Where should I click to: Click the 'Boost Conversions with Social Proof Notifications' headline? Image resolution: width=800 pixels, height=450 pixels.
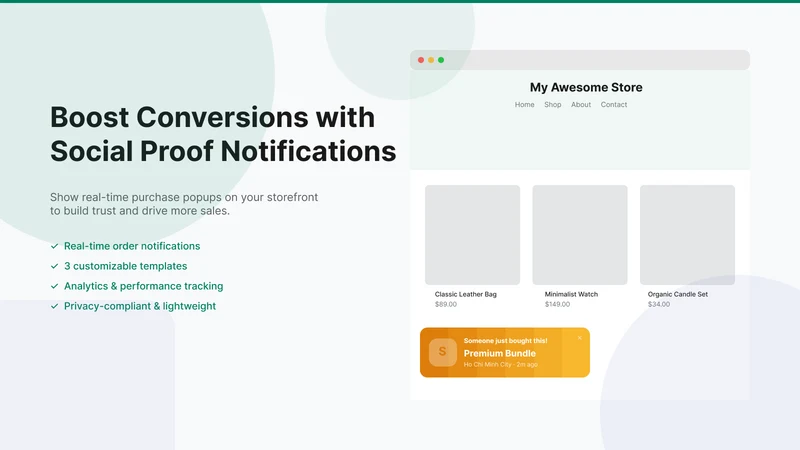pyautogui.click(x=223, y=134)
